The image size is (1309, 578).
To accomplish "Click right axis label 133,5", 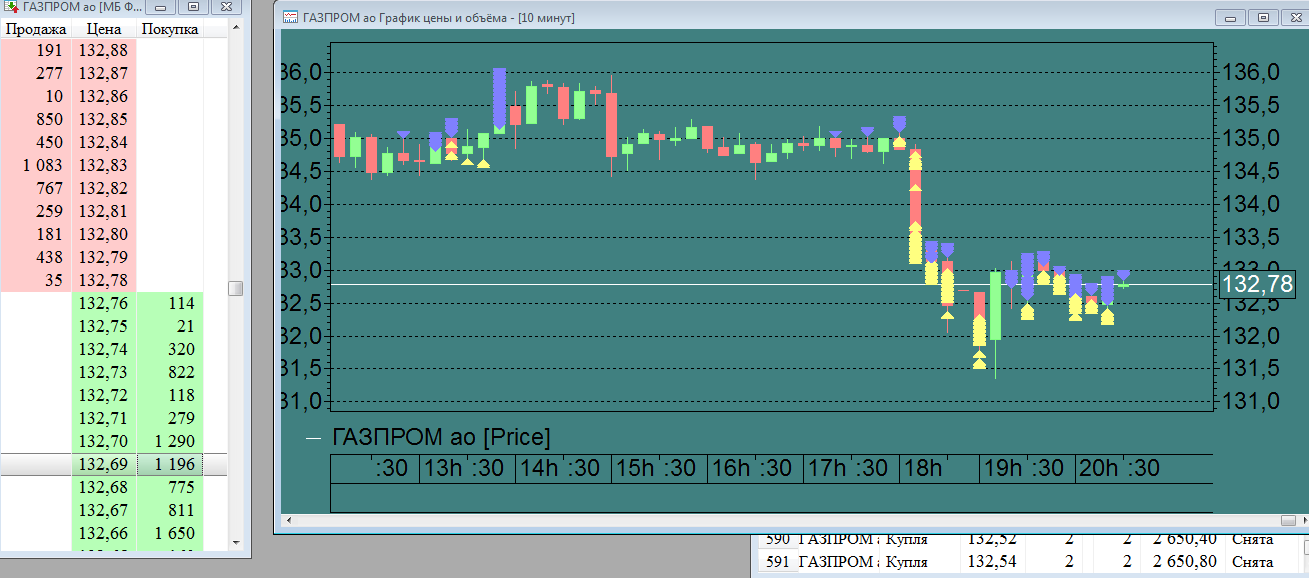I will [1251, 237].
